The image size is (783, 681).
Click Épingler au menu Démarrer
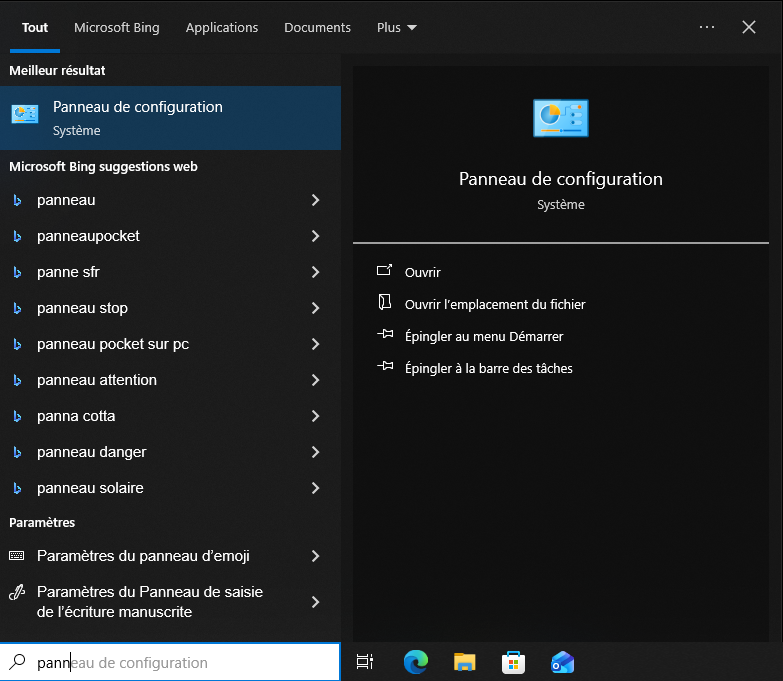[484, 336]
